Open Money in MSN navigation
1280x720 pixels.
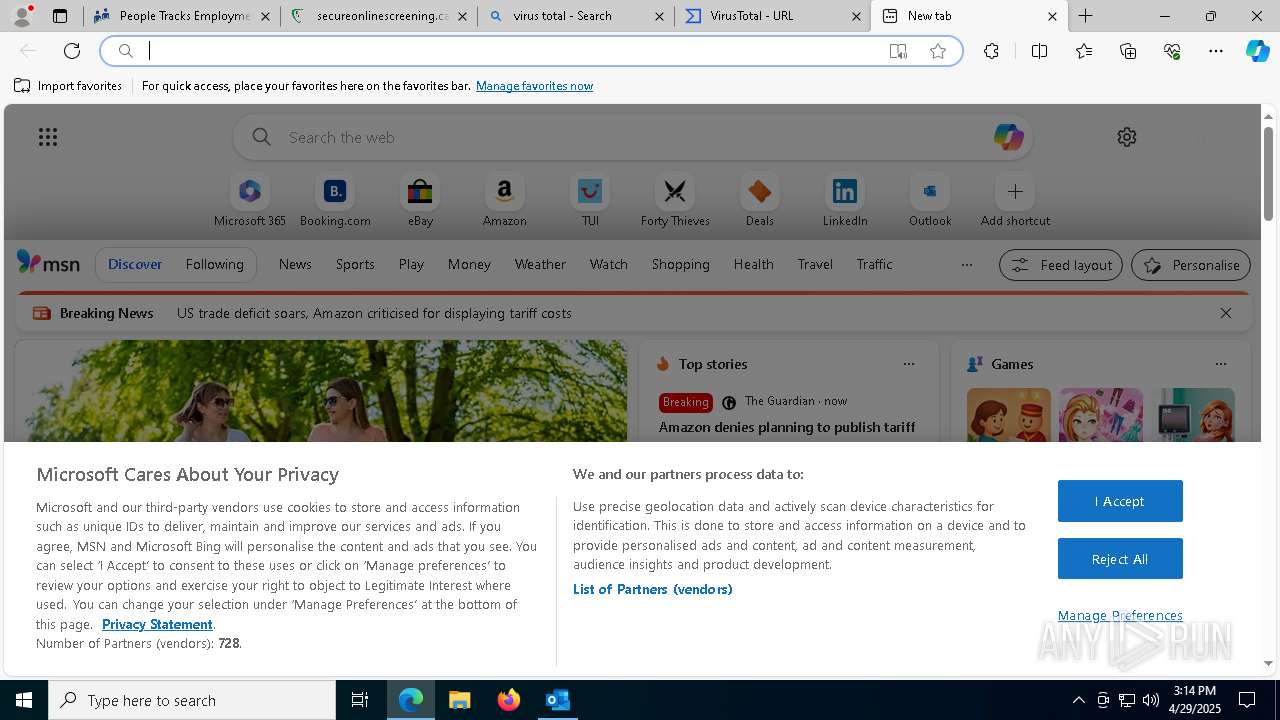coord(469,264)
